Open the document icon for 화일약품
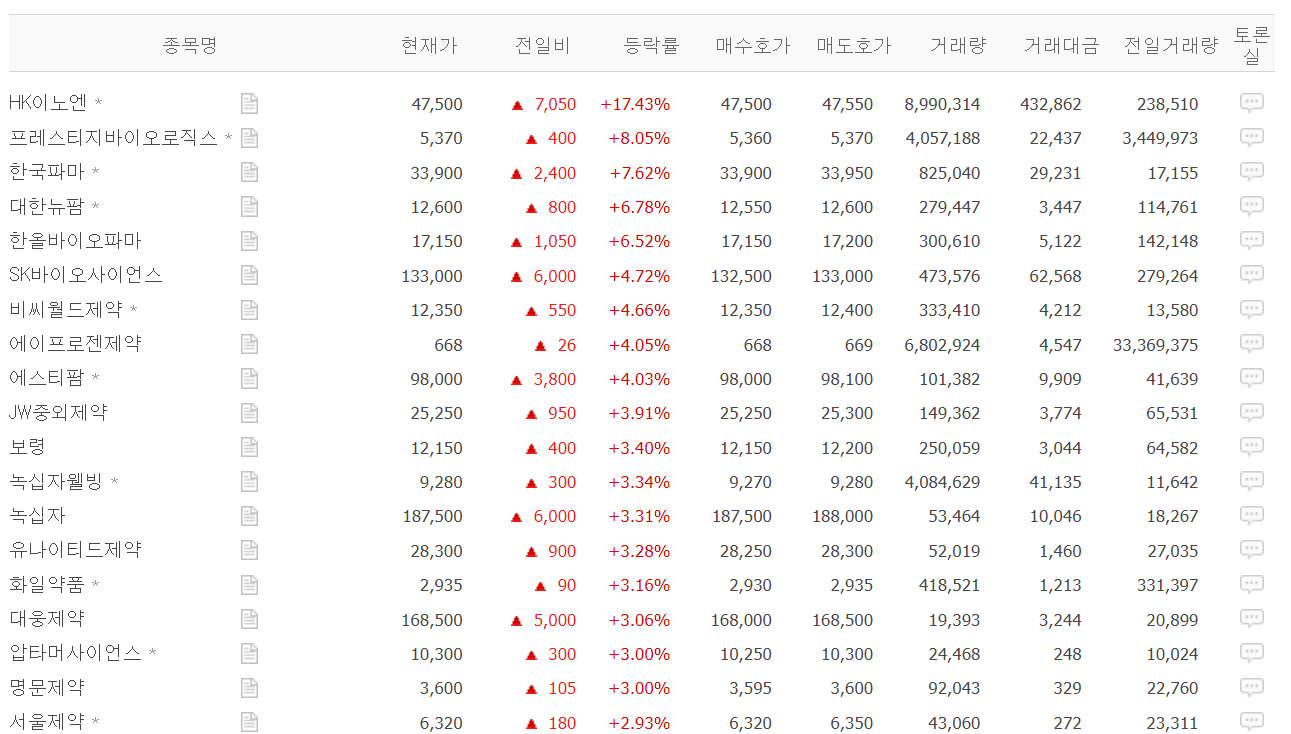The width and height of the screenshot is (1291, 734). (249, 585)
